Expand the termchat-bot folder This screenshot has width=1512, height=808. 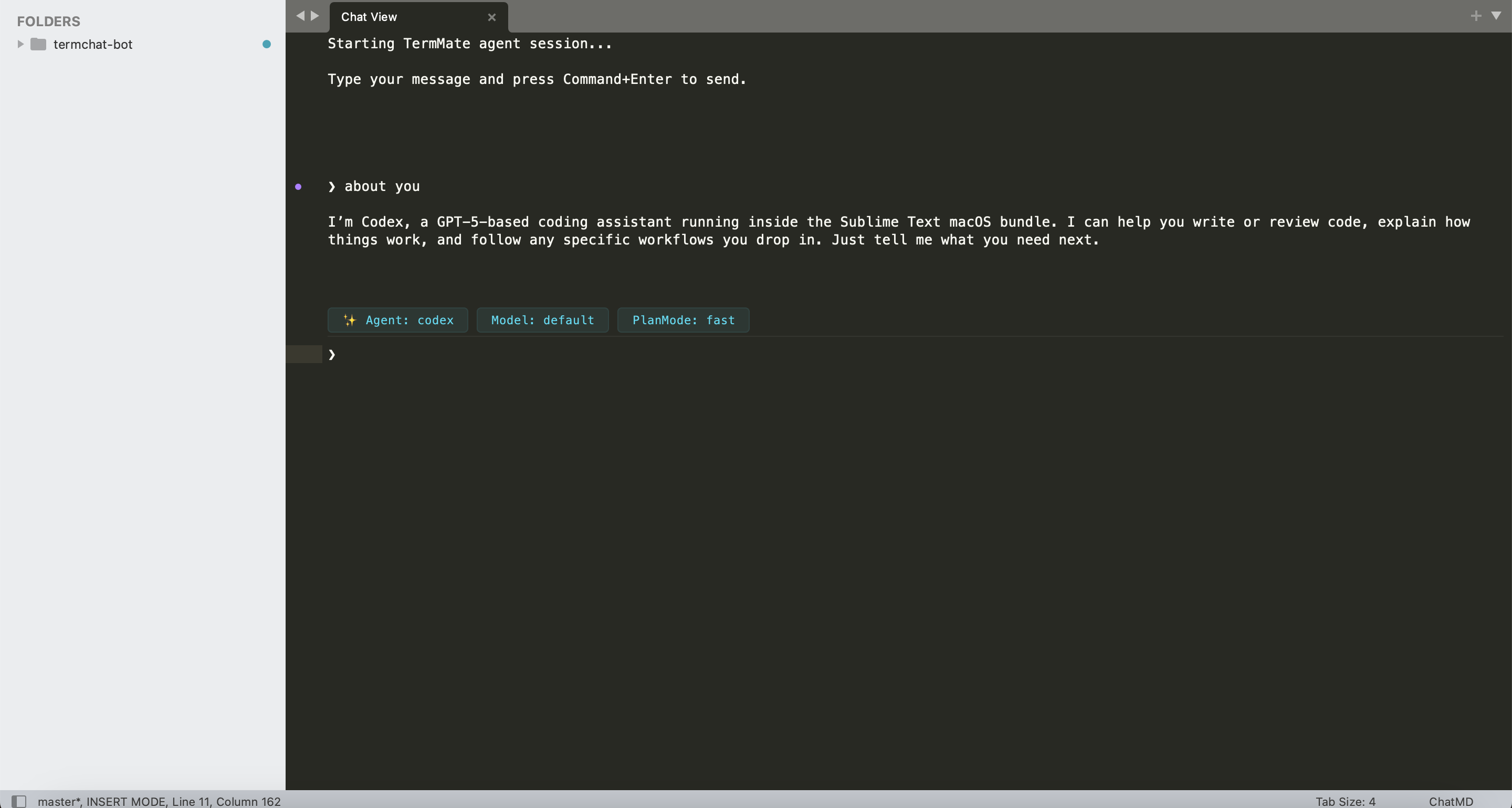20,44
